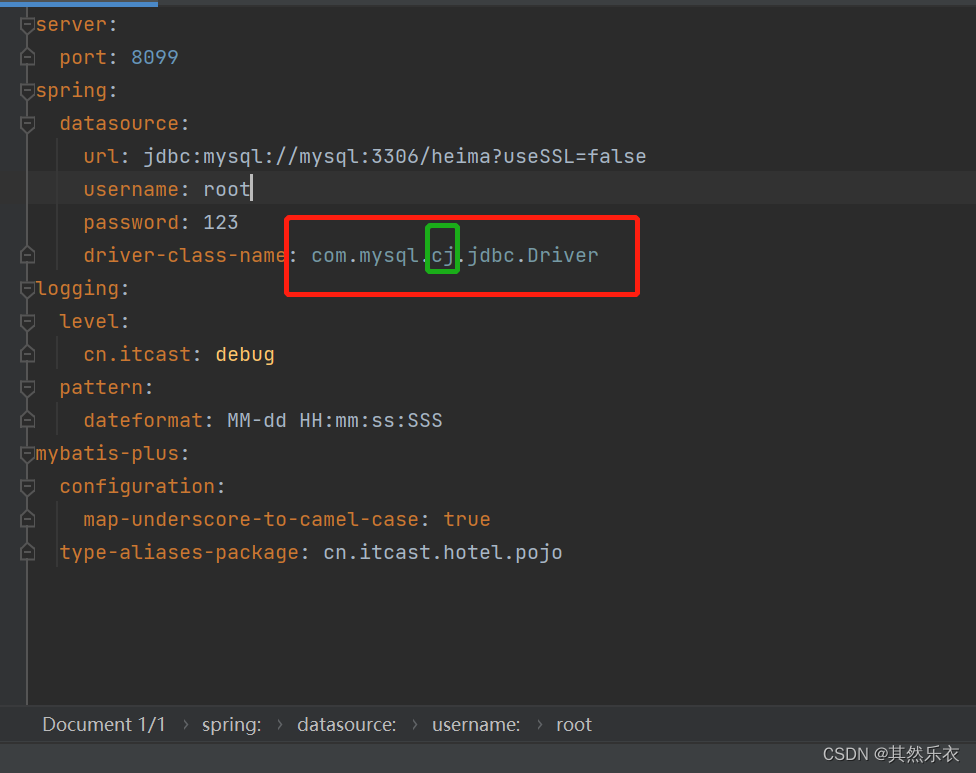Collapse the pattern block fold marker

click(27, 387)
